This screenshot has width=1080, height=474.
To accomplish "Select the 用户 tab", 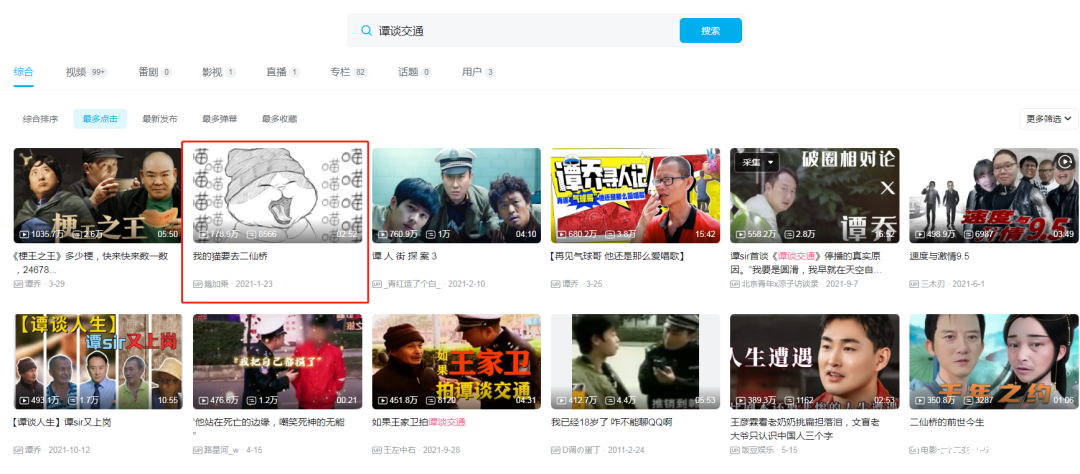I will pyautogui.click(x=479, y=72).
